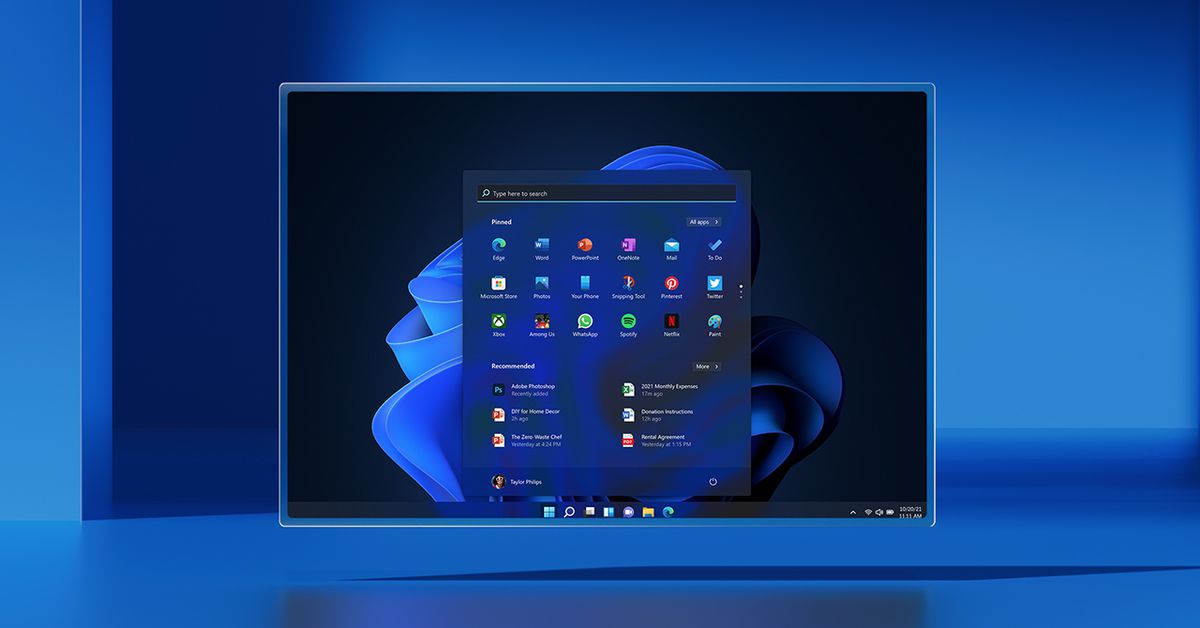
Task: Launch WhatsApp
Action: point(584,322)
